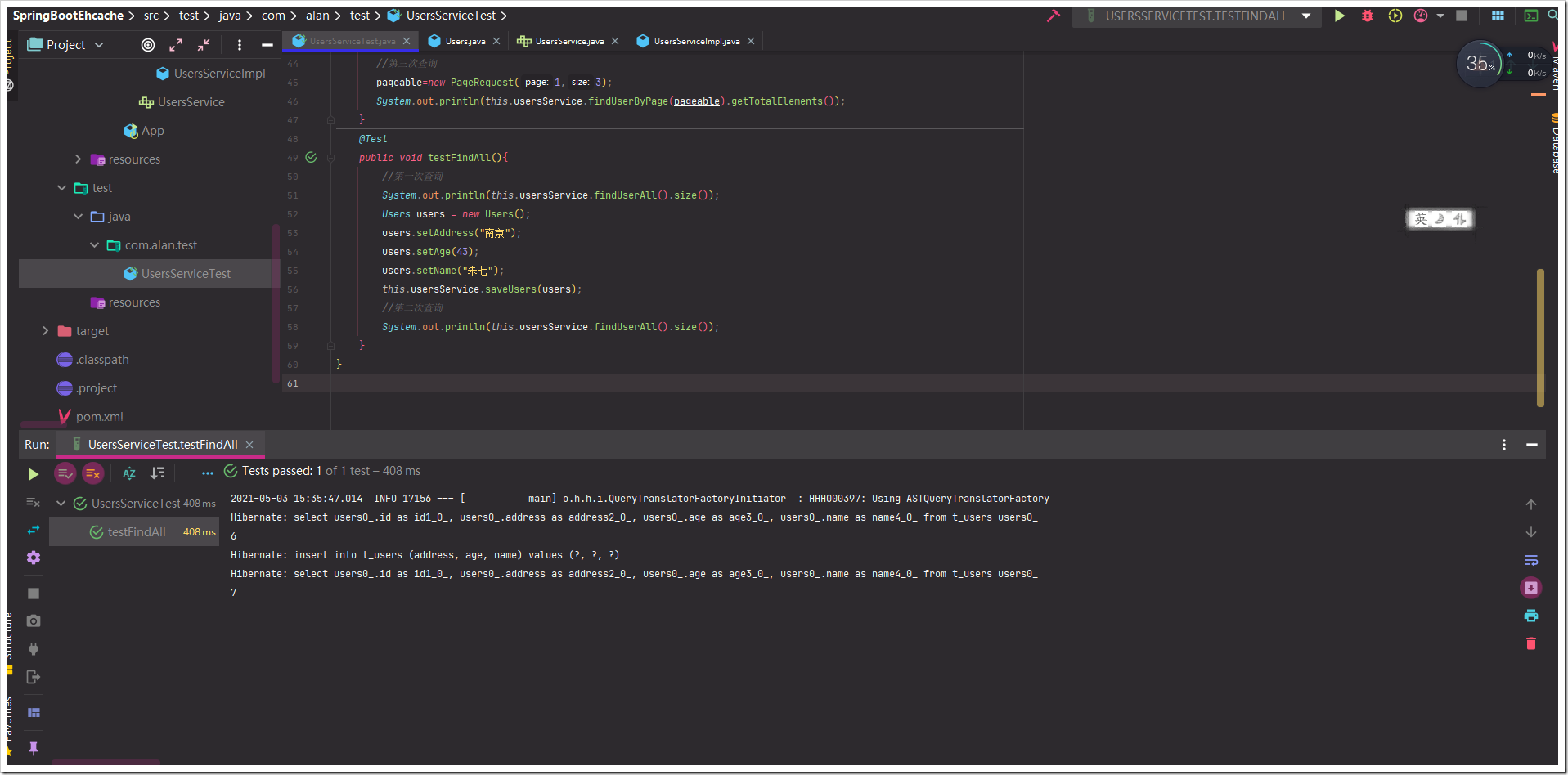This screenshot has height=775, width=1568.
Task: Collapse UsersServiceTest results node
Action: point(61,504)
